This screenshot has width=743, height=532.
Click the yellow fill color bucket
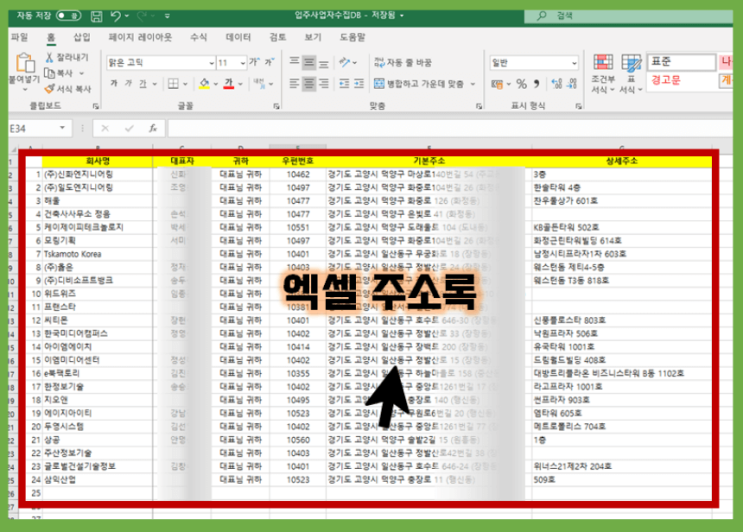(x=204, y=84)
